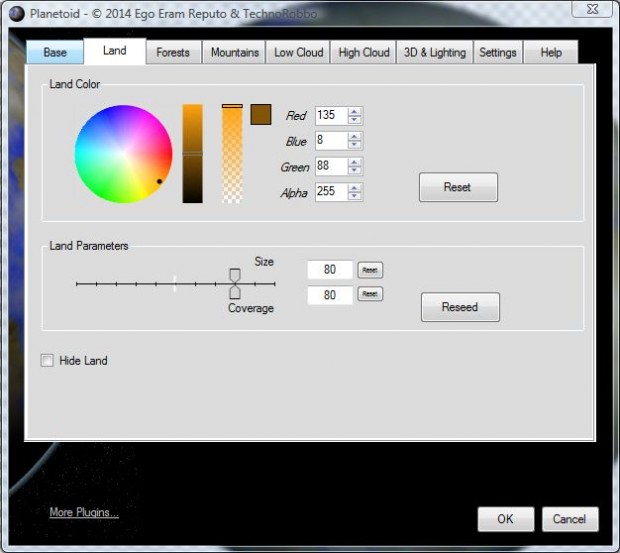
Task: Click the small Reset button beside Coverage
Action: click(x=370, y=294)
